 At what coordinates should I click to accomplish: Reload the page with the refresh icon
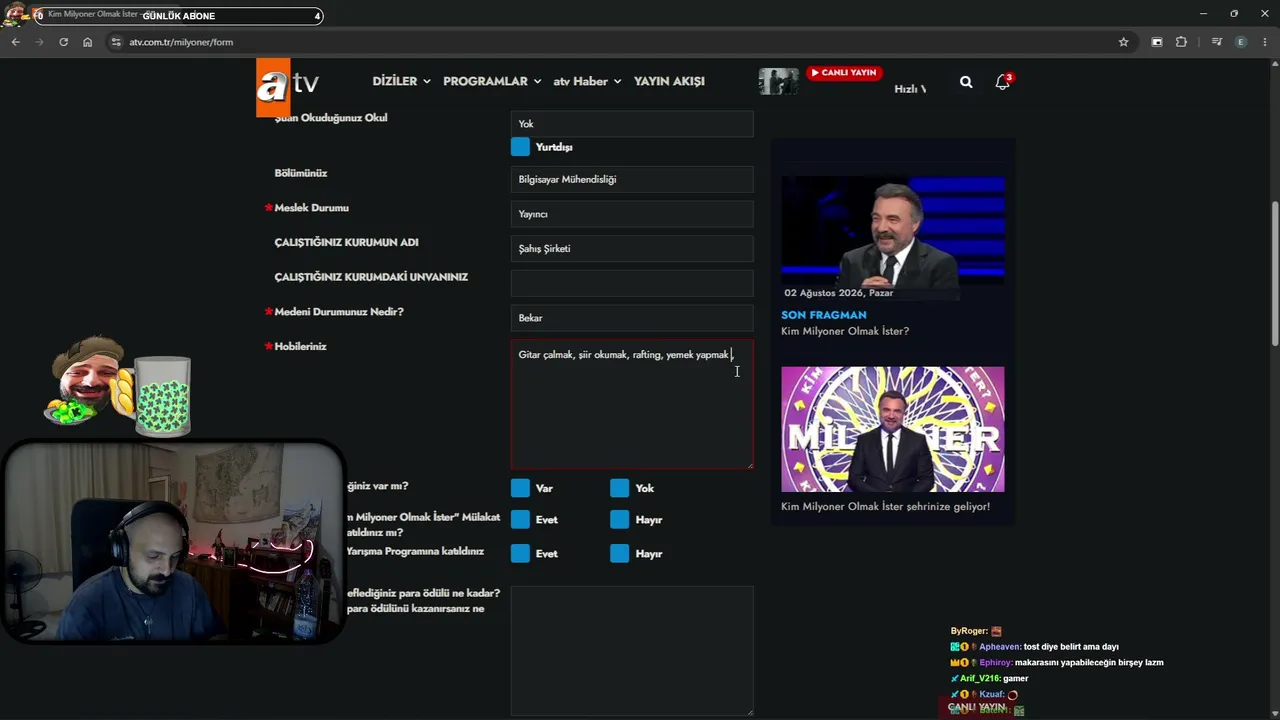coord(63,42)
